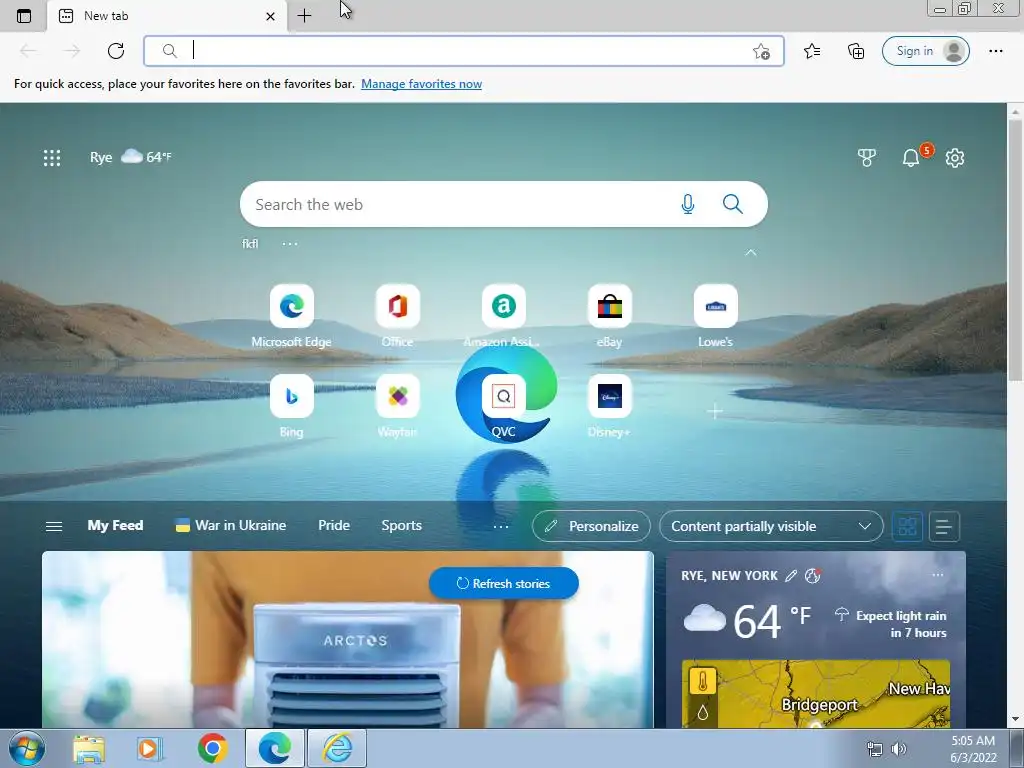Viewport: 1024px width, 768px height.
Task: Click the Refresh stories button
Action: pos(504,583)
